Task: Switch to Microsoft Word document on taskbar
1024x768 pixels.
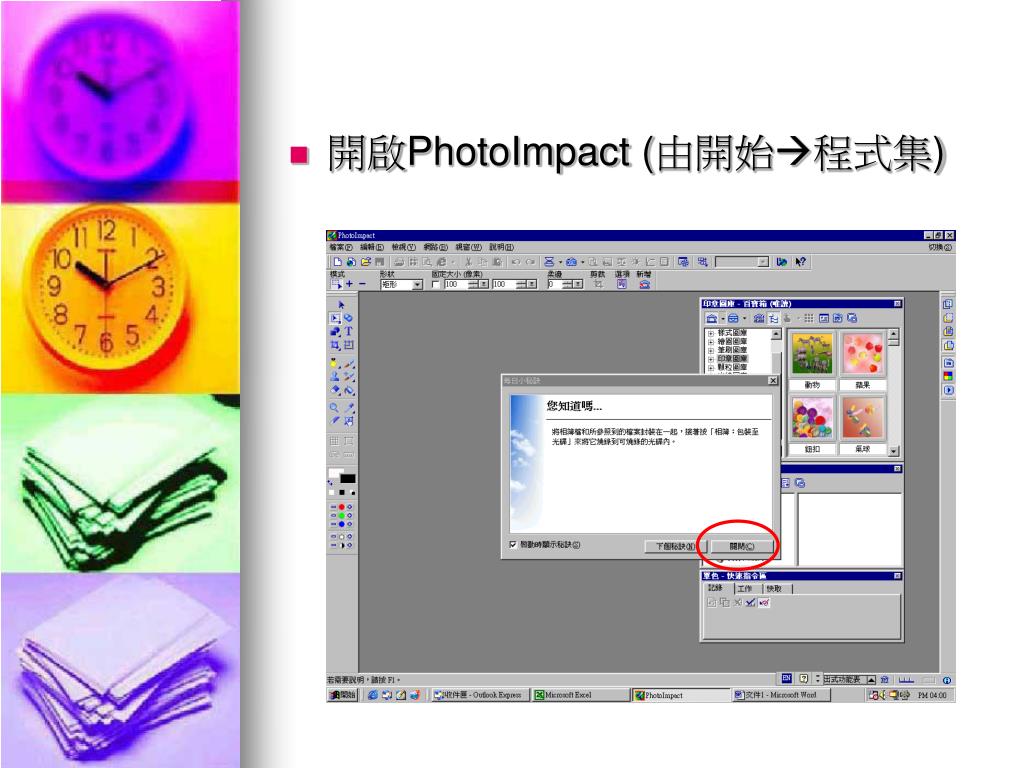Action: 781,696
